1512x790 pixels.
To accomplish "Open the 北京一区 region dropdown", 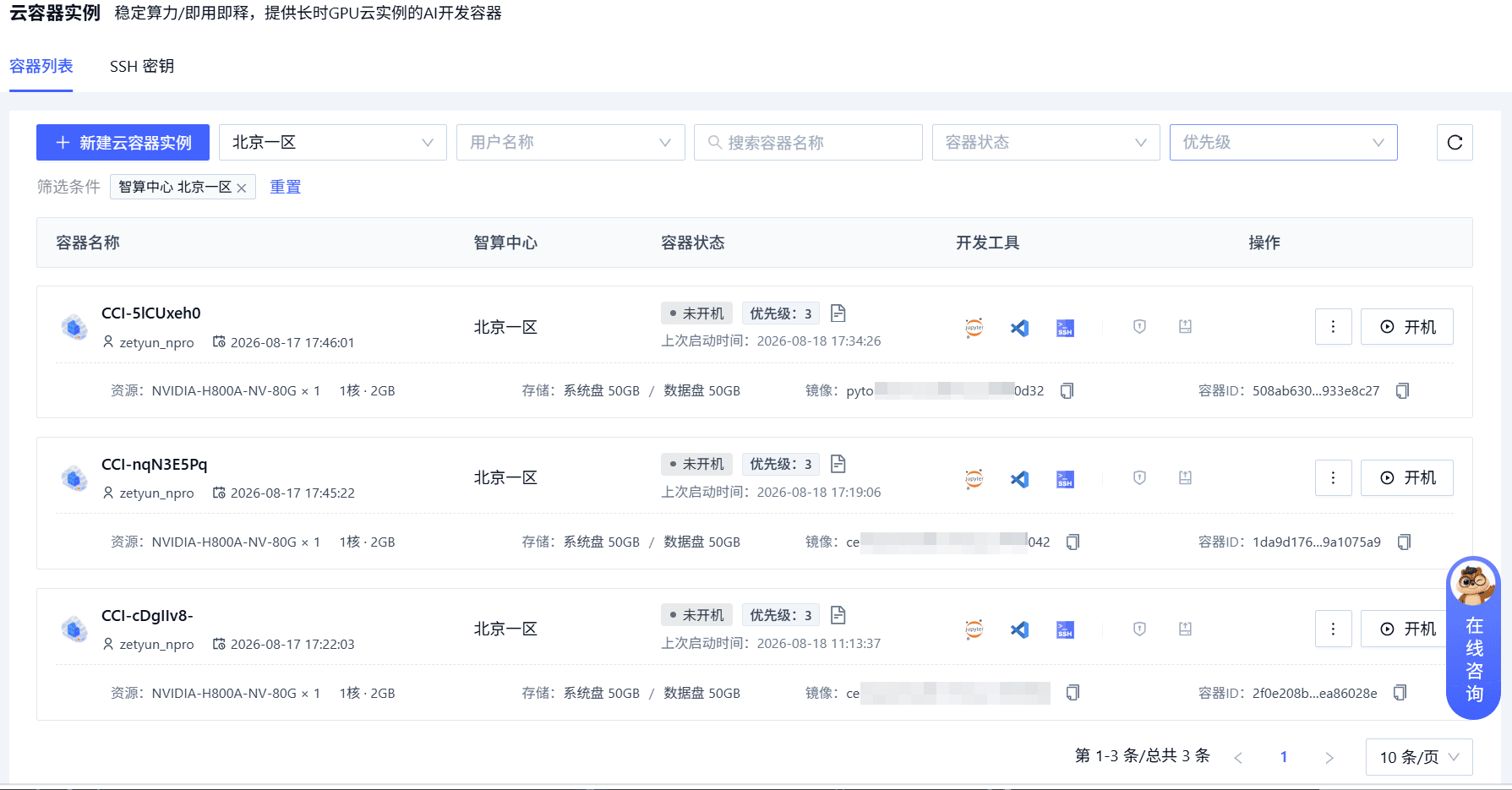I will (x=333, y=143).
